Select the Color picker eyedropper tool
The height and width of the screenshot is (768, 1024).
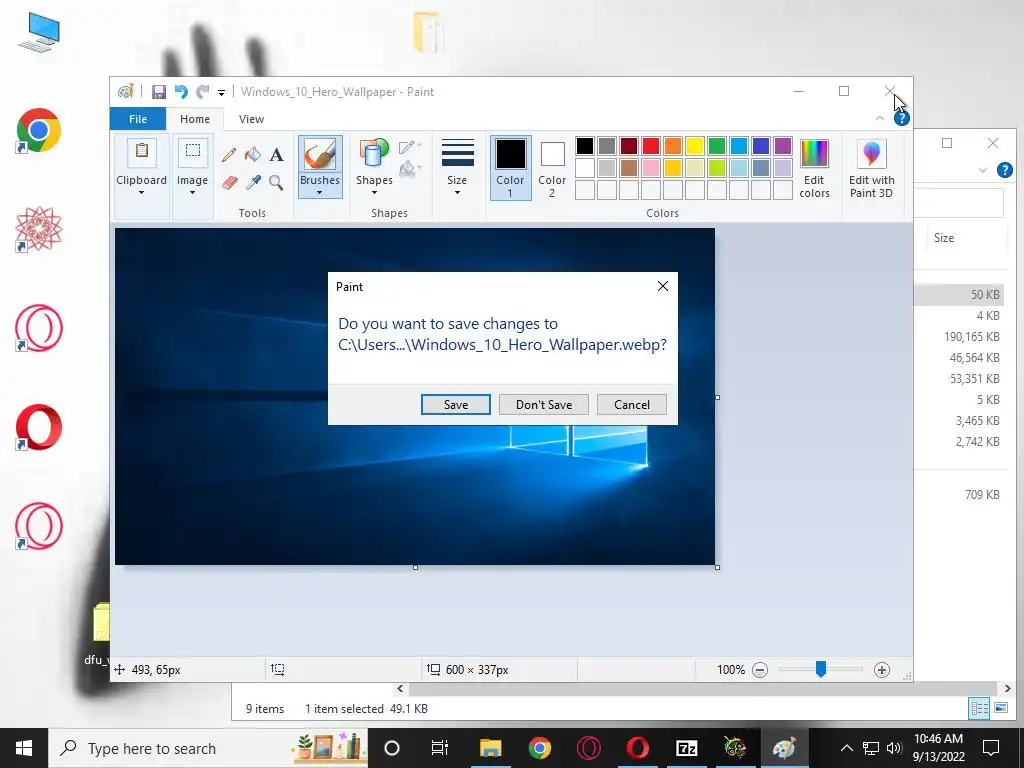coord(253,182)
